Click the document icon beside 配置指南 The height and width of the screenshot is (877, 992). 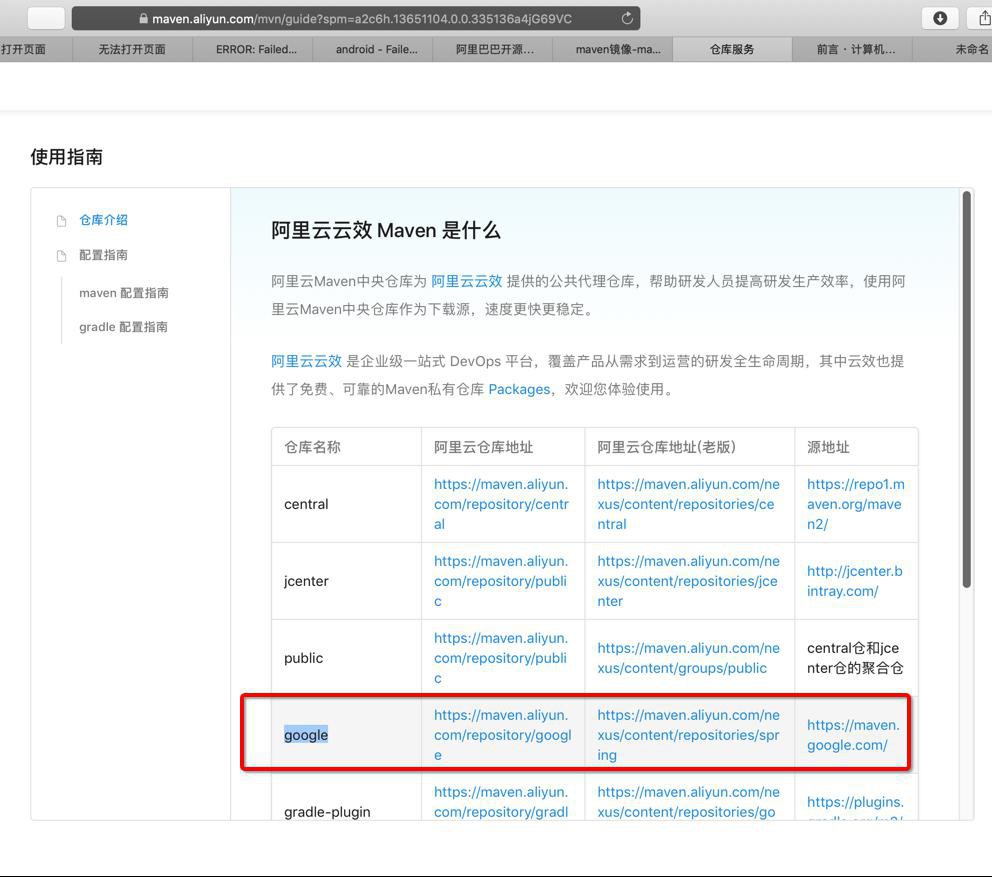pyautogui.click(x=61, y=256)
